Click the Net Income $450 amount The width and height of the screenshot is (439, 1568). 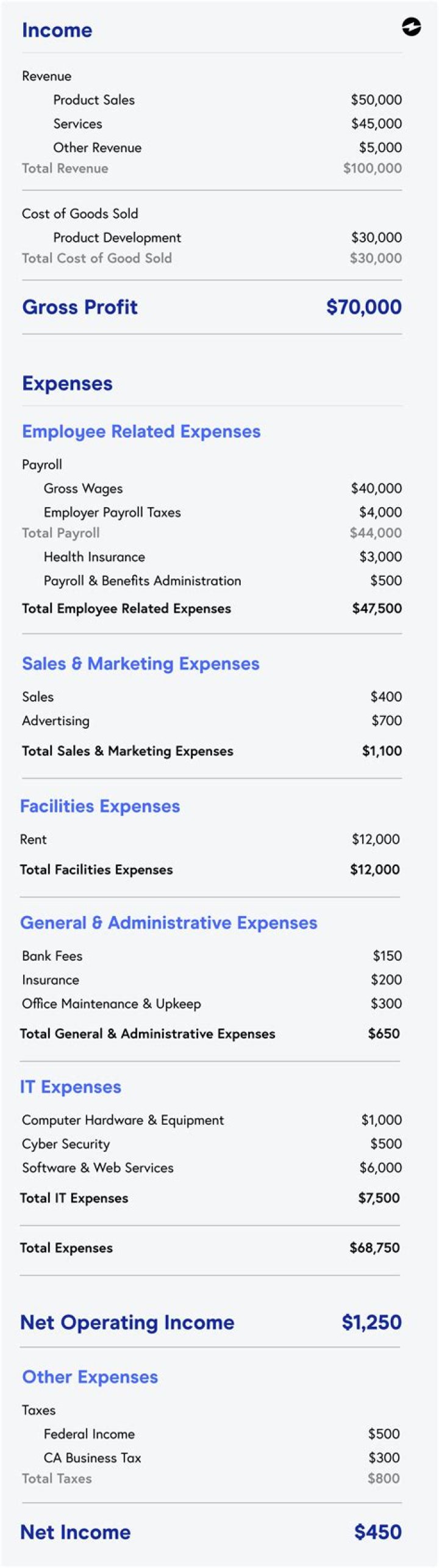377,1532
